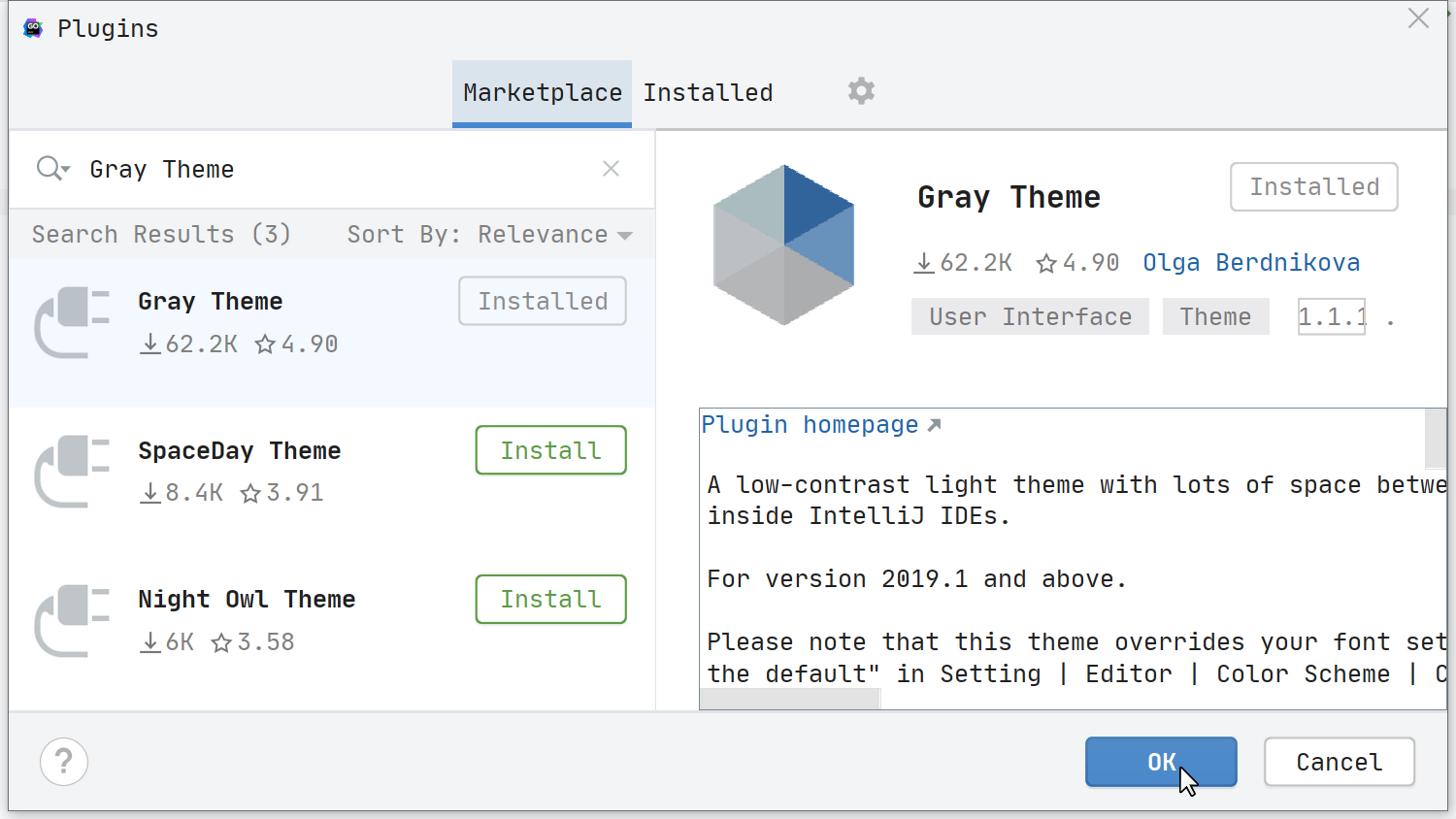
Task: Expand the version number field options
Action: [1331, 316]
